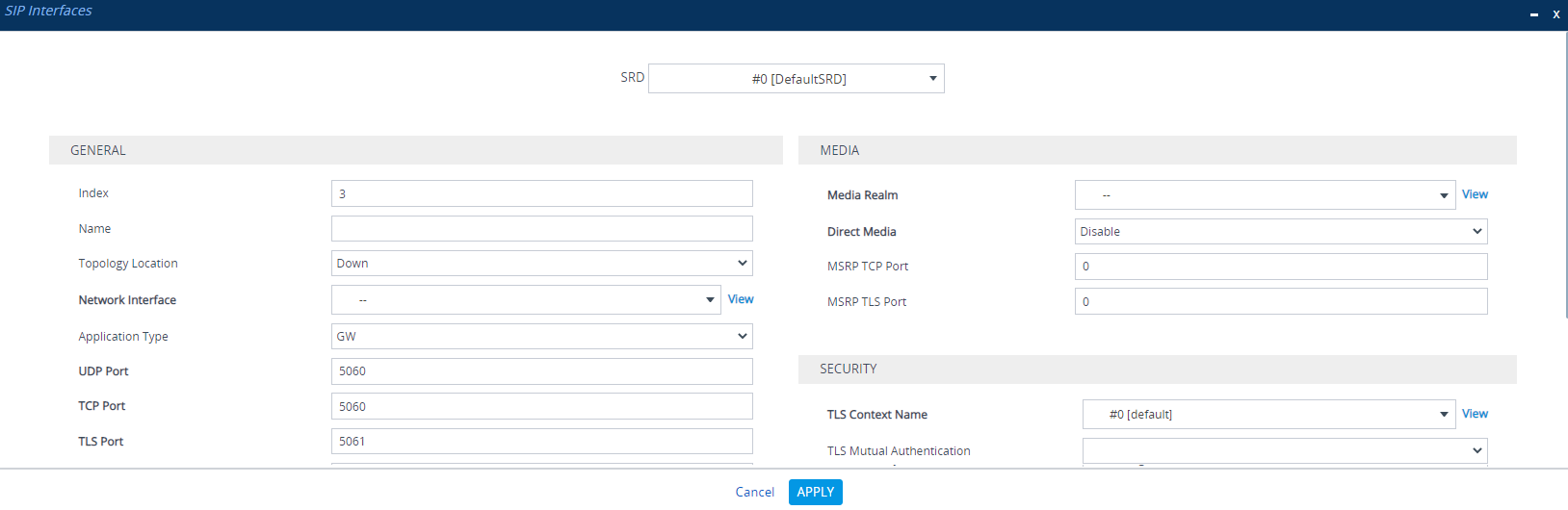Screen dimensions: 1568x510
Task: Focus the Name input field
Action: point(541,229)
